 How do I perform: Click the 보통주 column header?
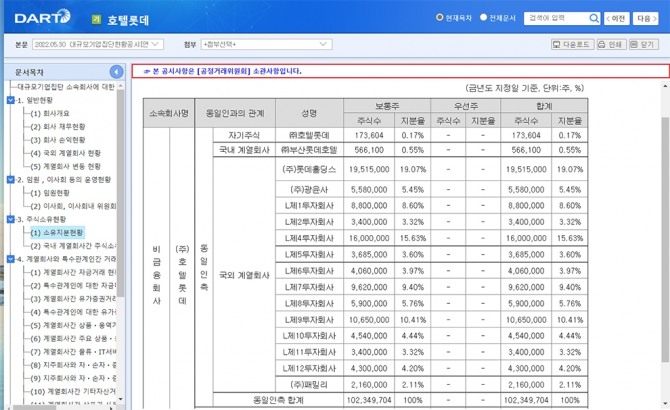pos(387,106)
